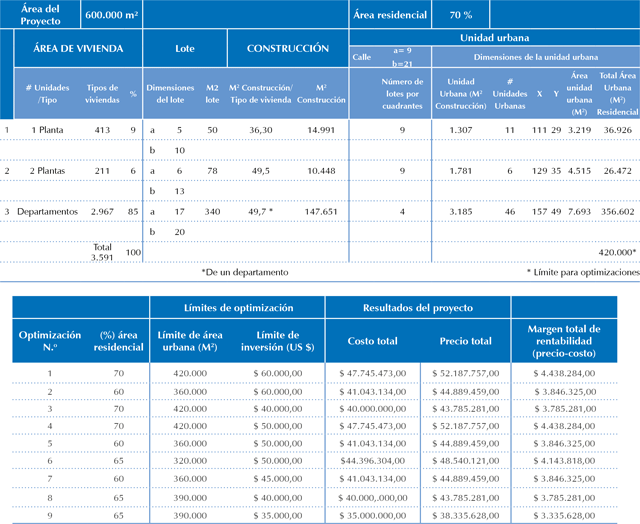Select the '2 Plantas' row label
The width and height of the screenshot is (640, 524).
[x=47, y=171]
